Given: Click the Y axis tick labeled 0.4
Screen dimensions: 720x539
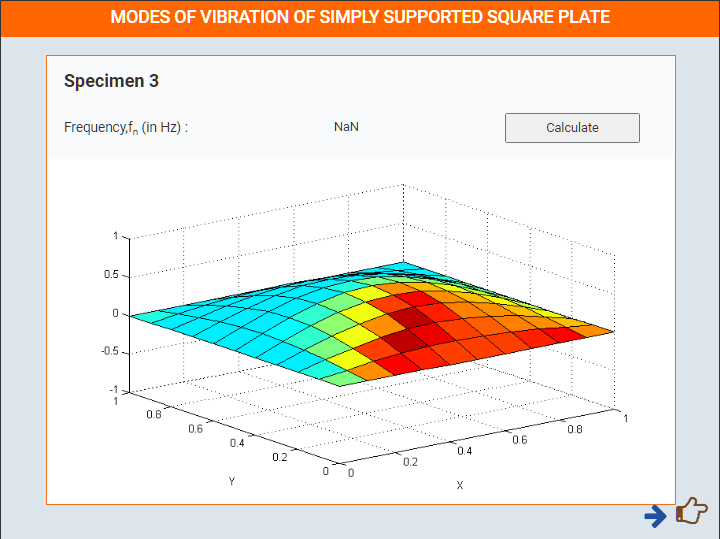Looking at the screenshot, I should point(237,443).
